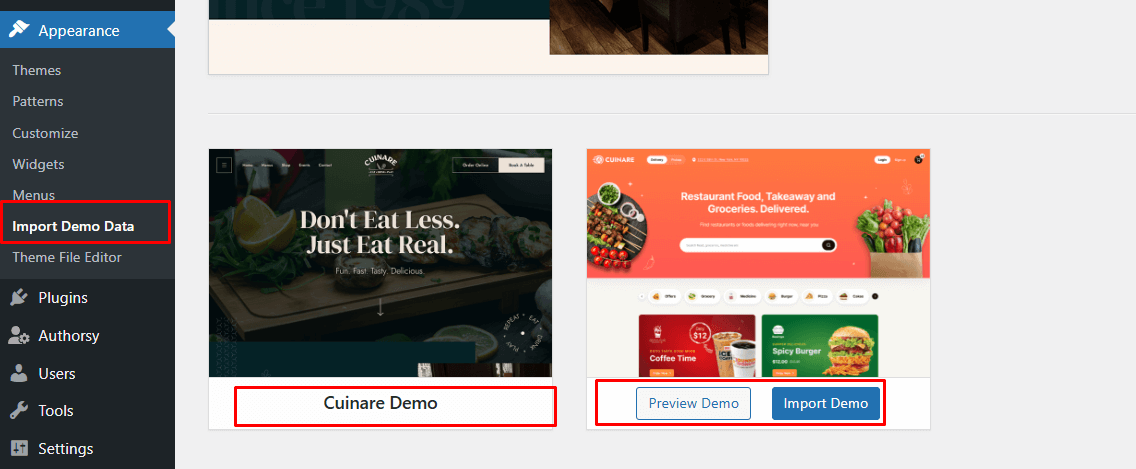Click the Cuinare Demo title

381,403
